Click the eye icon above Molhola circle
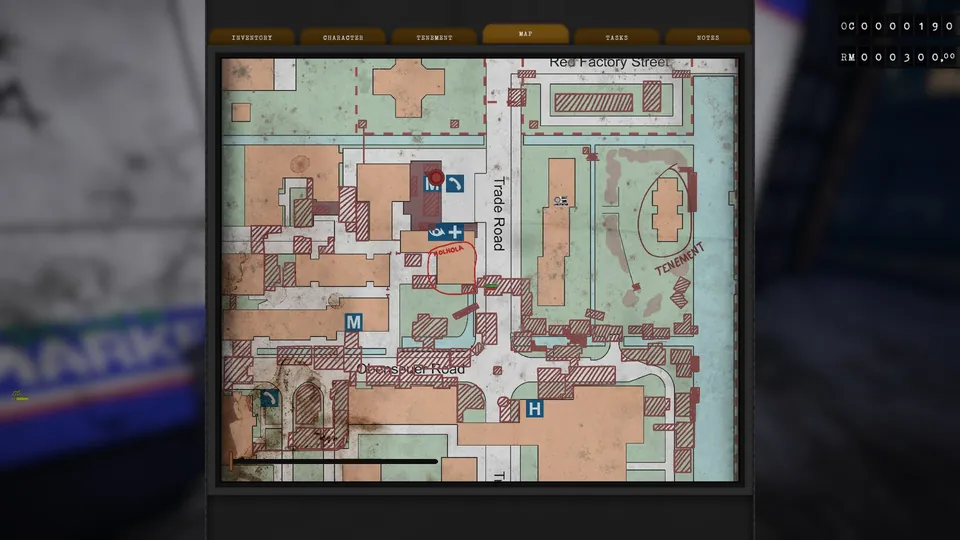This screenshot has height=540, width=960. 437,231
